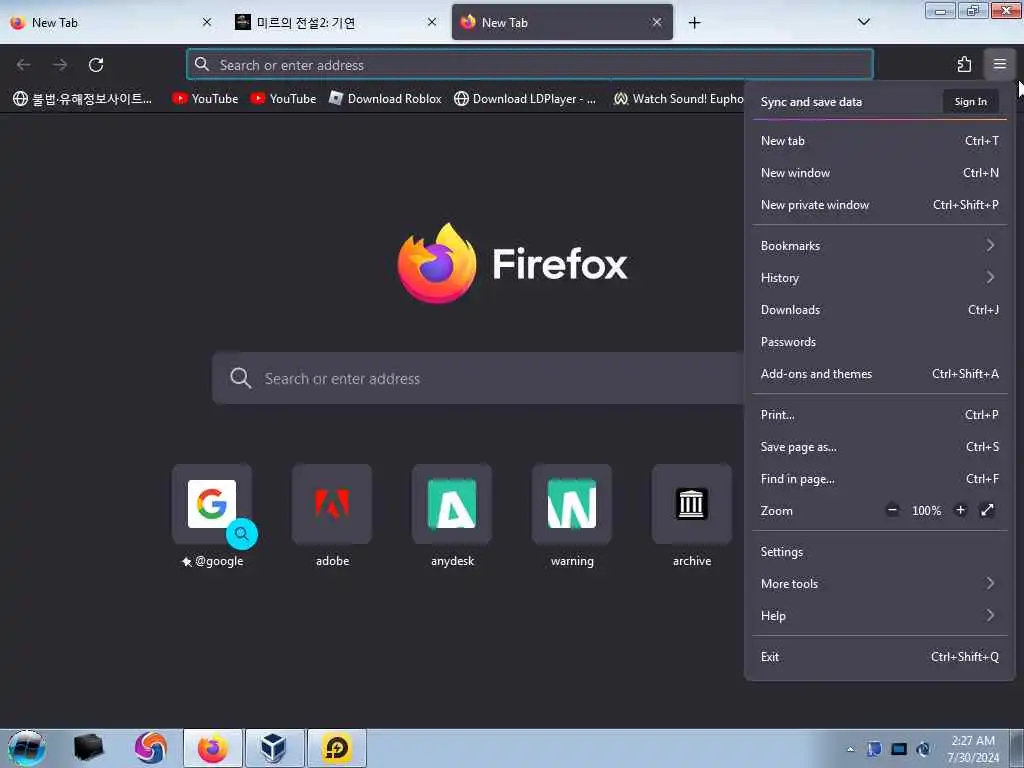Open Download LDPlayer bookmark

coord(525,99)
